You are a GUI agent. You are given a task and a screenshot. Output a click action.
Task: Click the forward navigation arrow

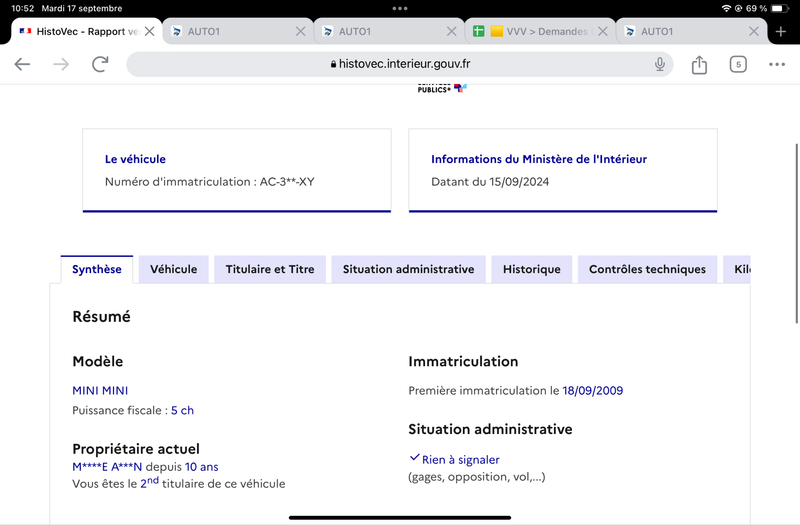(61, 64)
